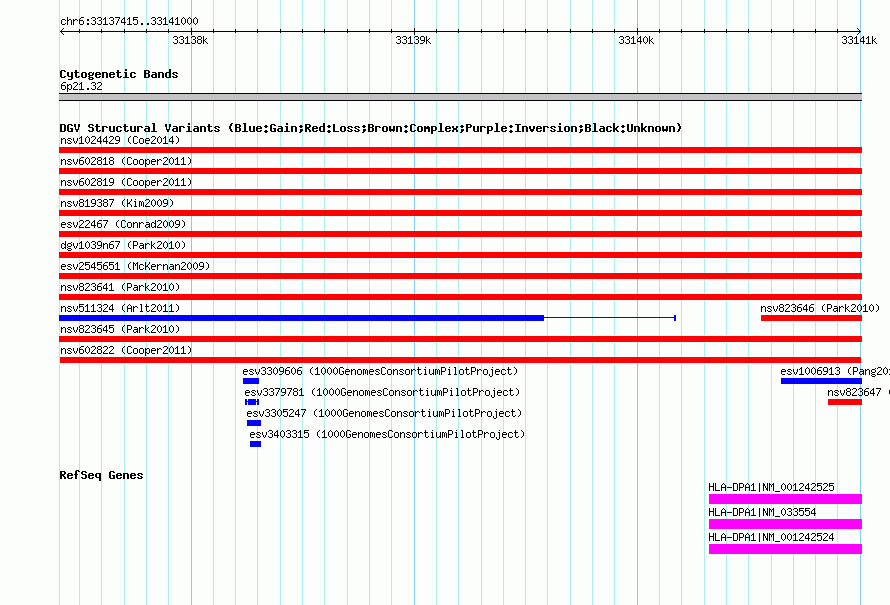Select the dgv1039n67 (Park2010) label
Screen dimensions: 890x605
coord(123,245)
